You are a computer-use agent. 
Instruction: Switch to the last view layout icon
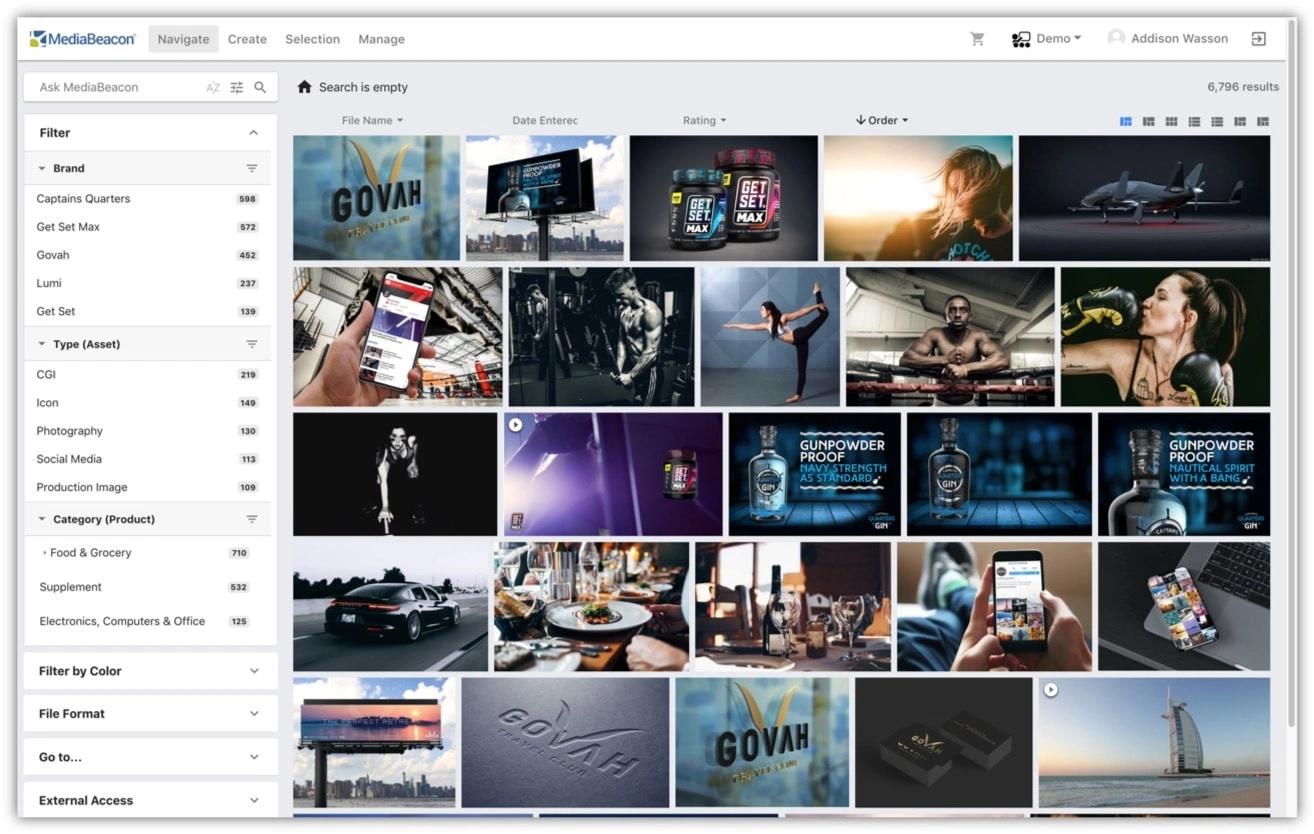coord(1263,121)
